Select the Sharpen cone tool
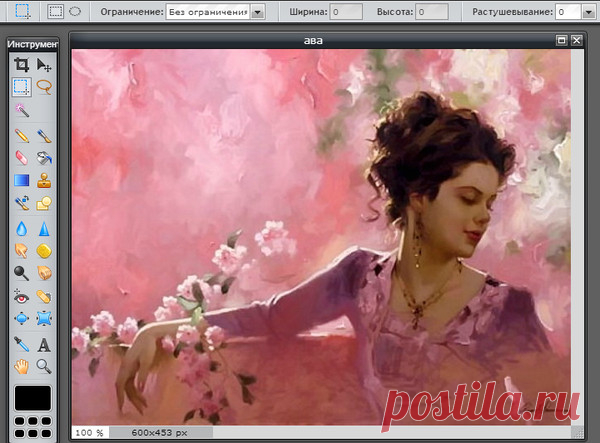This screenshot has height=443, width=600. coord(44,229)
